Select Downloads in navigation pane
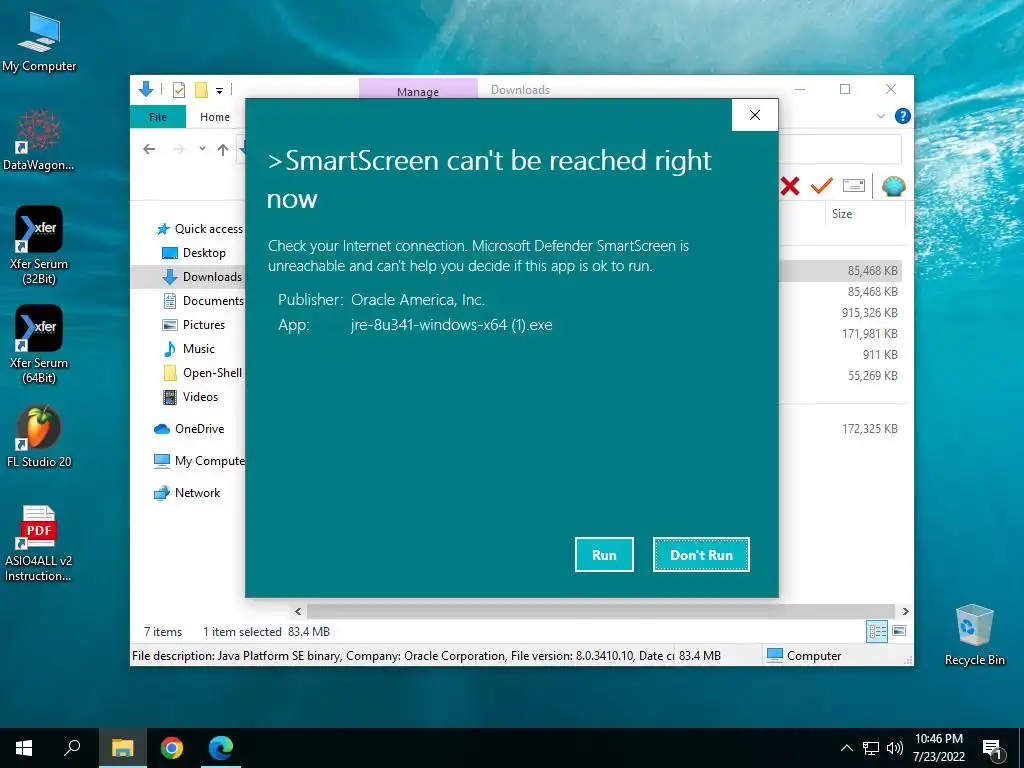1024x768 pixels. [x=202, y=277]
